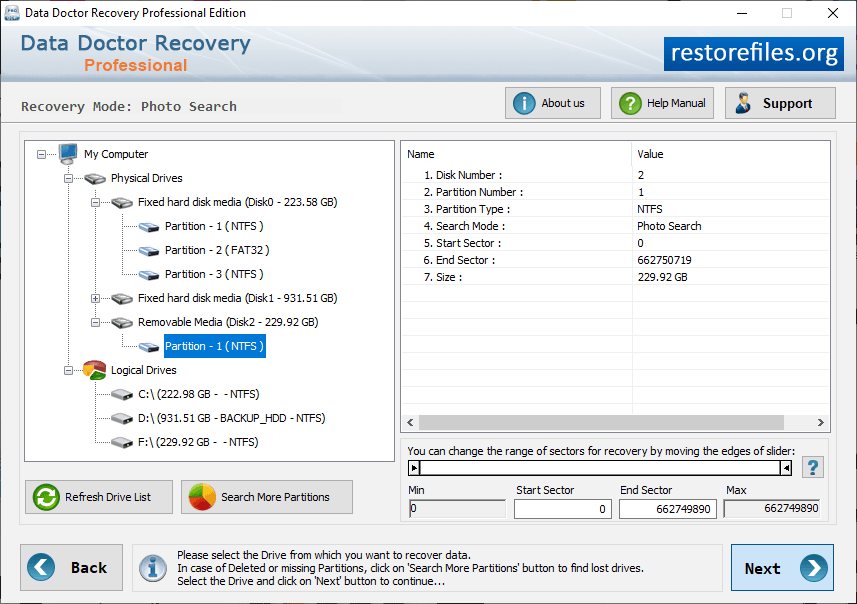Screen dimensions: 857x604
Task: Select the "3. Partition Type :" row
Action: pos(615,209)
